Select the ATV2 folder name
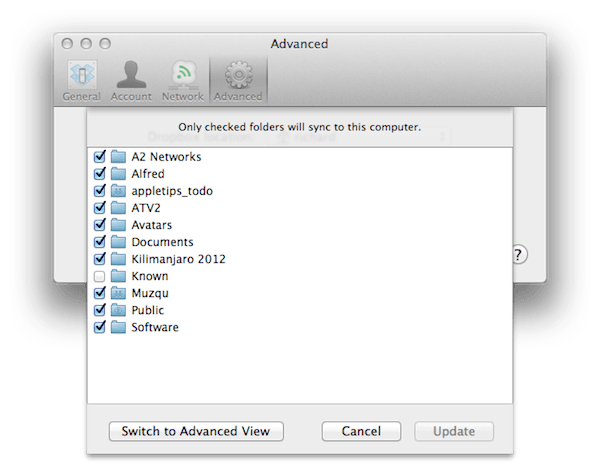This screenshot has width=600, height=464. point(146,208)
